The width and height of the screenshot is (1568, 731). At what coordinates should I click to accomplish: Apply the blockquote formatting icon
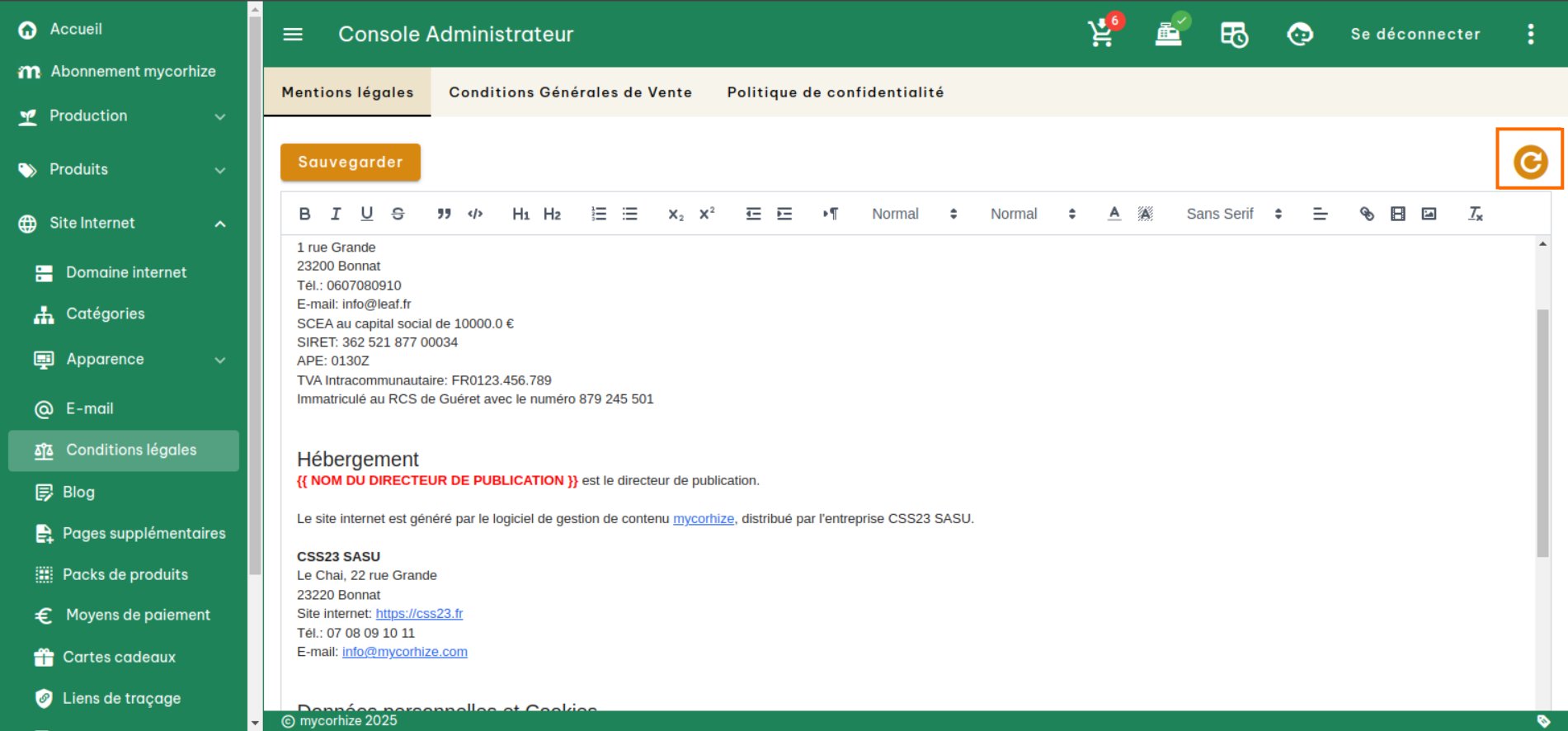coord(444,214)
